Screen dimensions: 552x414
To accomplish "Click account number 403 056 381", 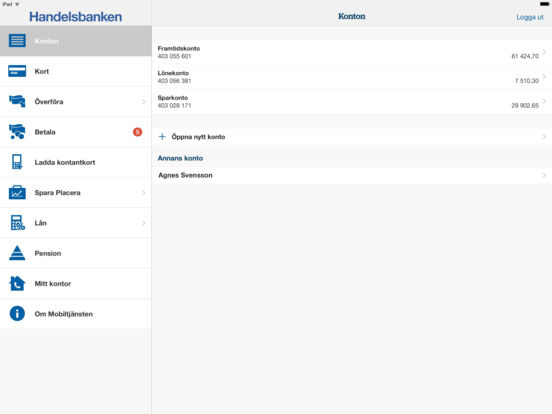I will point(174,81).
